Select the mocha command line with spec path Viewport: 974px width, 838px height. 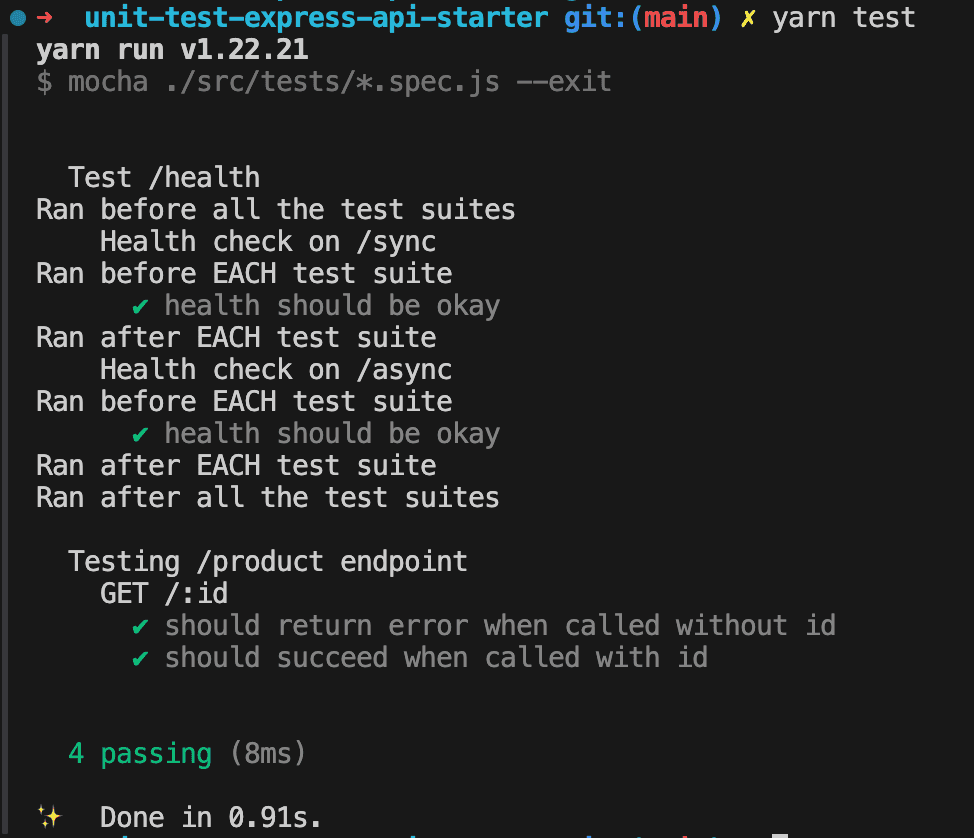[324, 82]
